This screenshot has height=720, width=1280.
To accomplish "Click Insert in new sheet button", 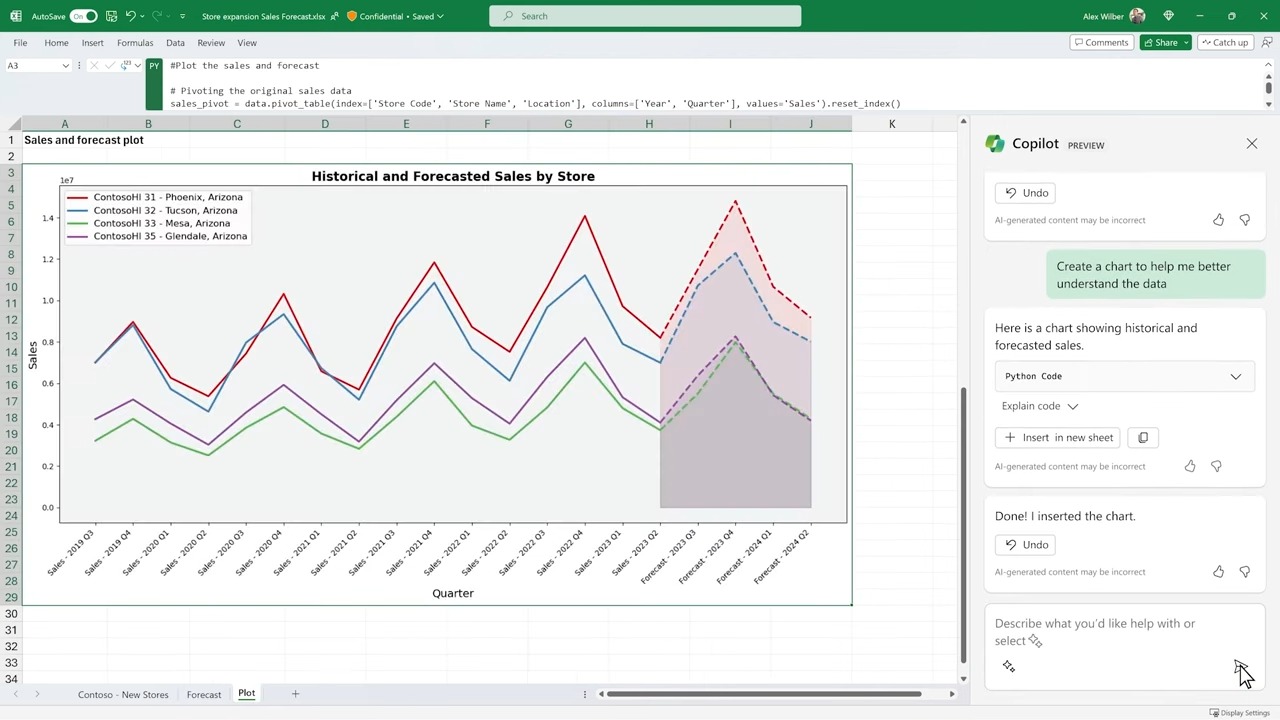I will pyautogui.click(x=1058, y=437).
